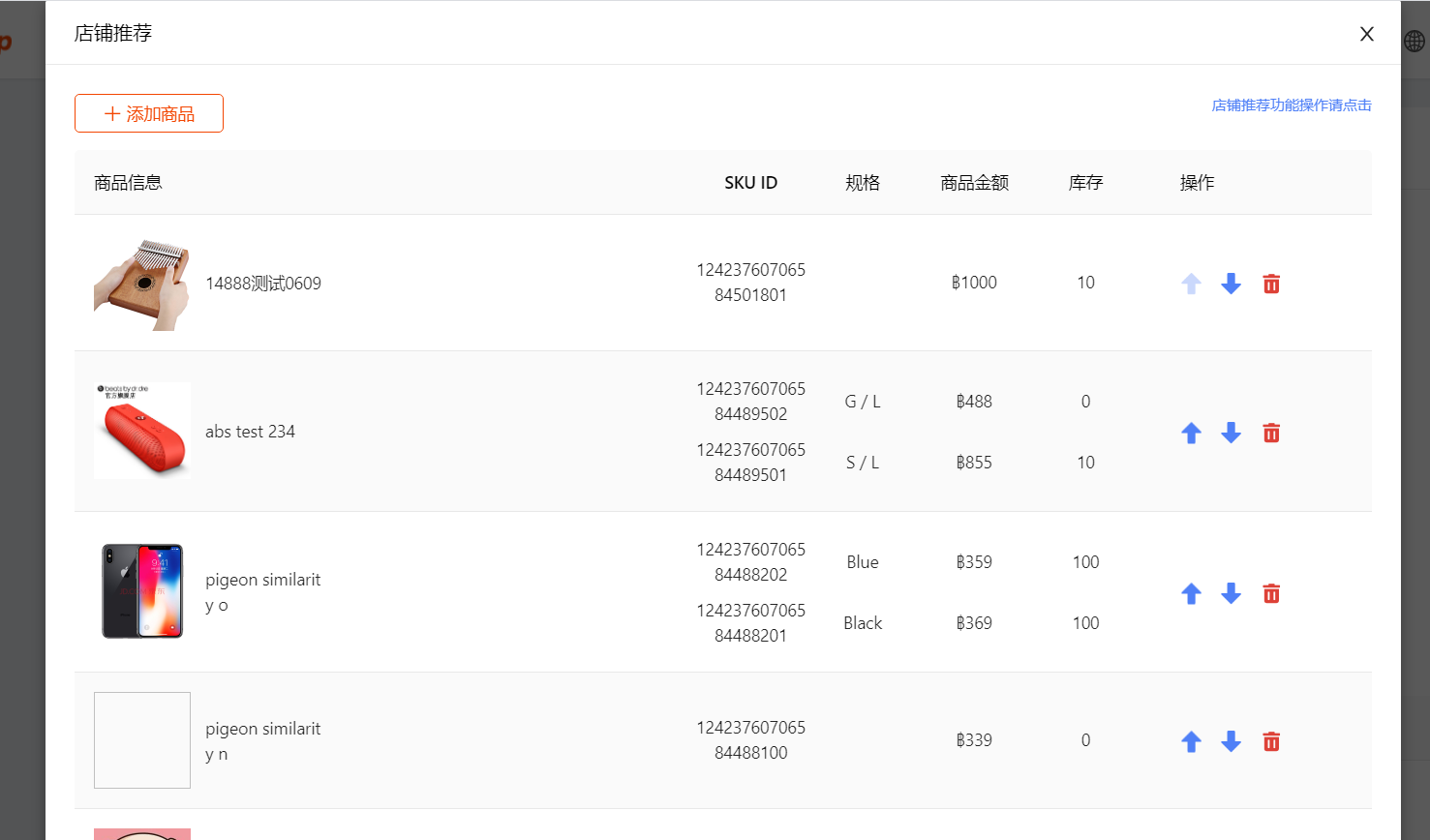Image resolution: width=1430 pixels, height=840 pixels.
Task: Click the ฿359 price
Action: [974, 562]
